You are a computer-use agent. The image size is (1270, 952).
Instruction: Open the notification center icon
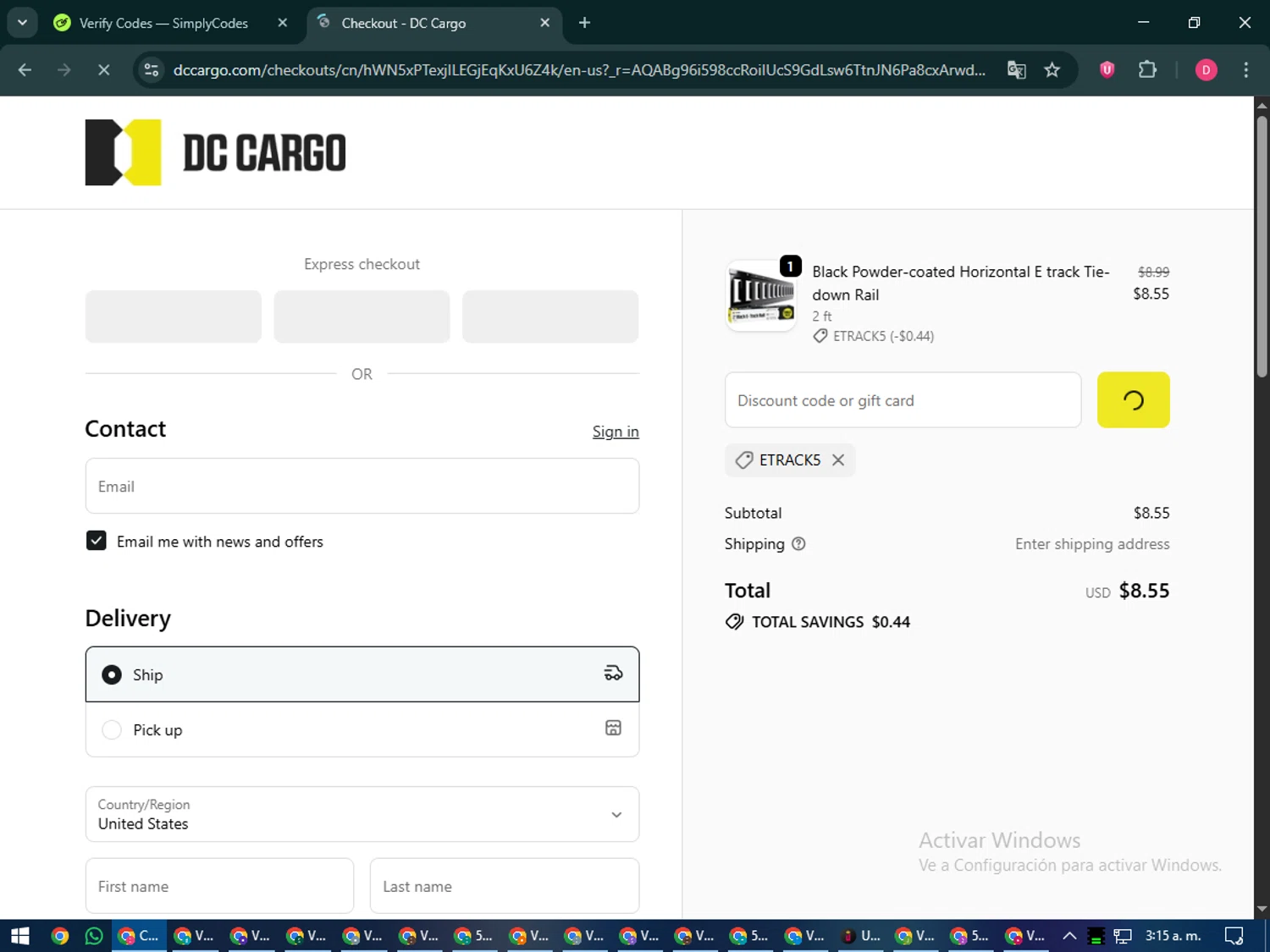click(x=1234, y=936)
